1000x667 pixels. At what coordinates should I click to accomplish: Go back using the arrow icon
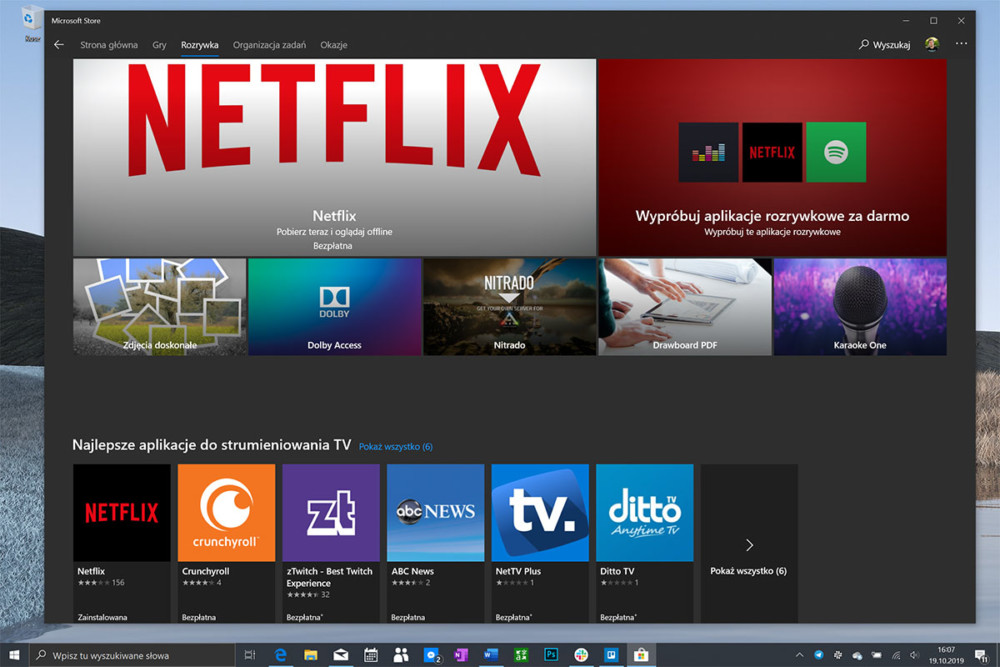click(59, 45)
